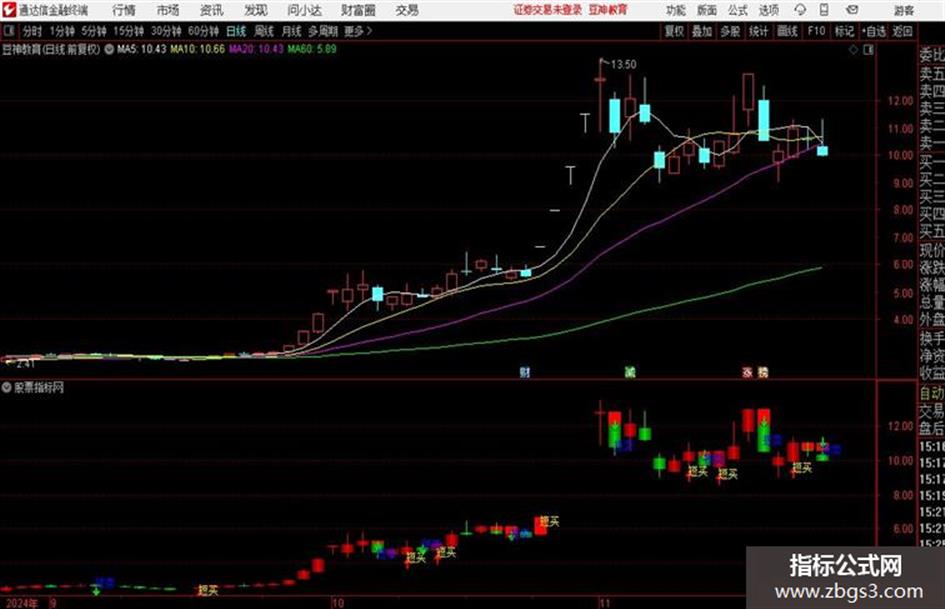Click the 2024年 date label
This screenshot has width=945, height=609.
pos(22,603)
